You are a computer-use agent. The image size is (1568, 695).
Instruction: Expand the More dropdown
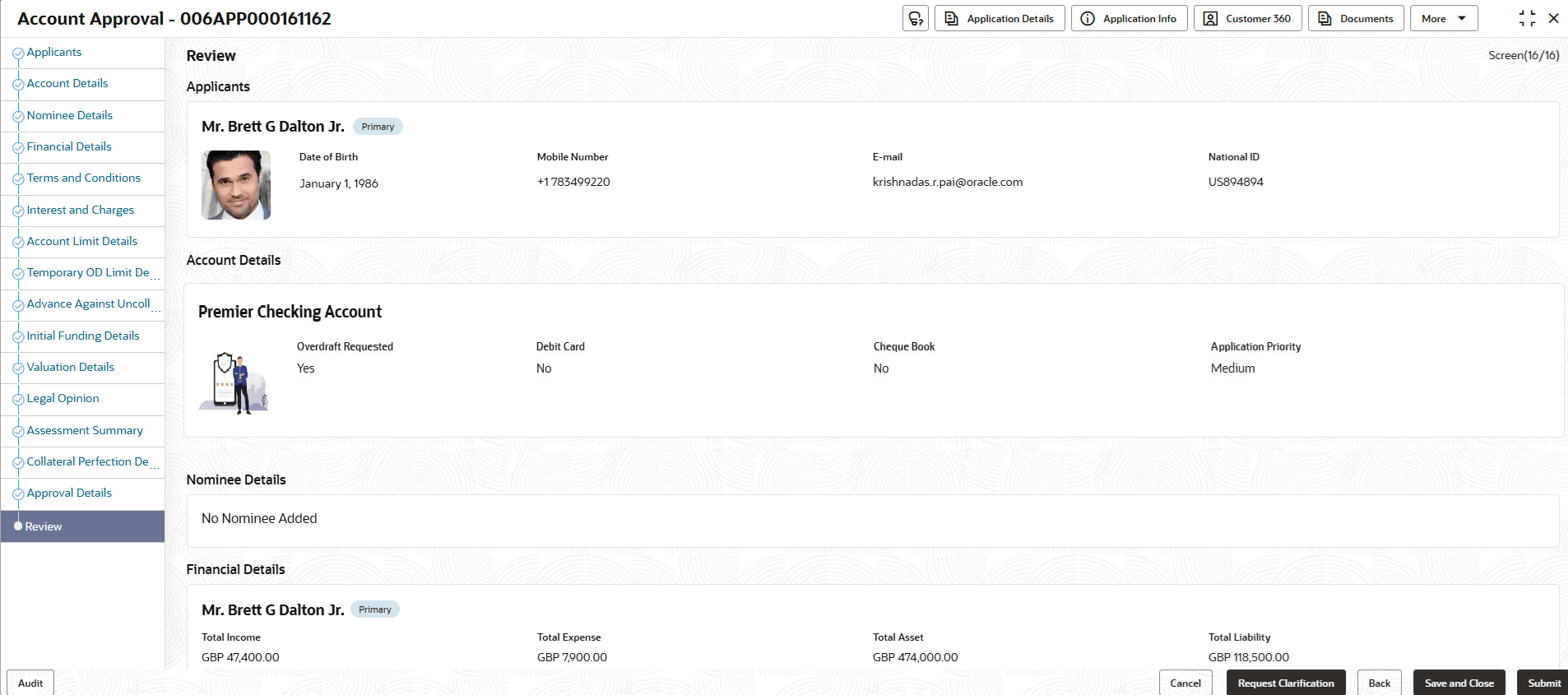click(x=1444, y=18)
